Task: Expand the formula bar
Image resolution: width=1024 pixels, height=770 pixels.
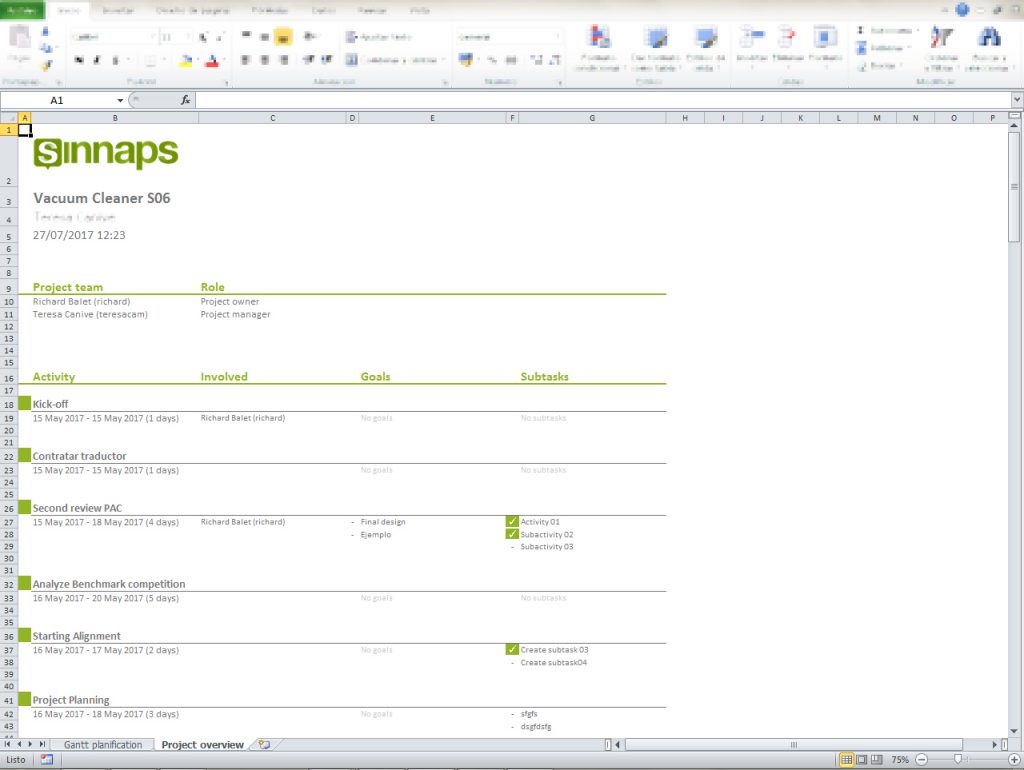Action: click(x=1017, y=100)
